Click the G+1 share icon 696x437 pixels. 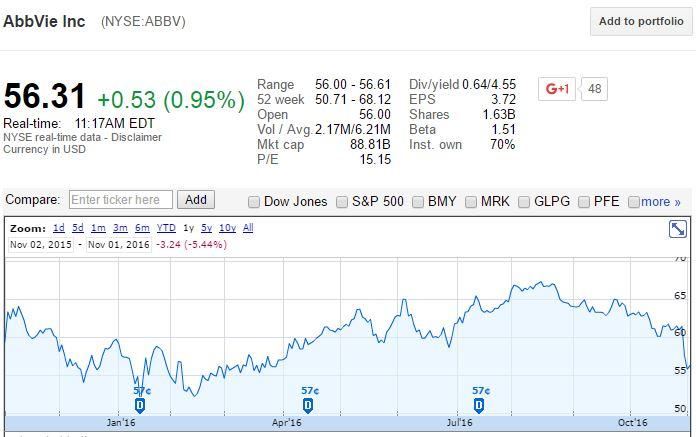[x=557, y=89]
